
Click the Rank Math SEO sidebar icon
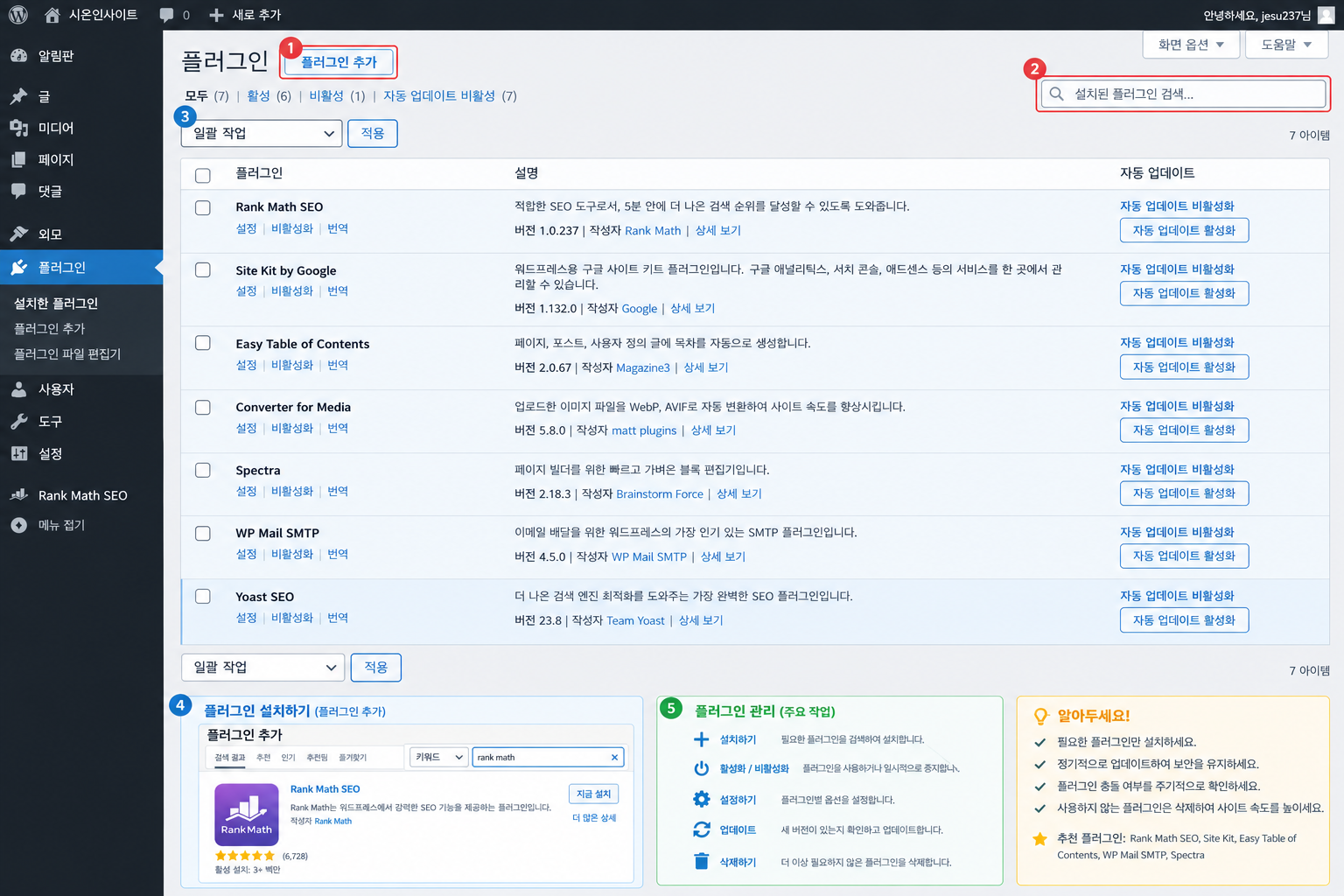tap(19, 495)
